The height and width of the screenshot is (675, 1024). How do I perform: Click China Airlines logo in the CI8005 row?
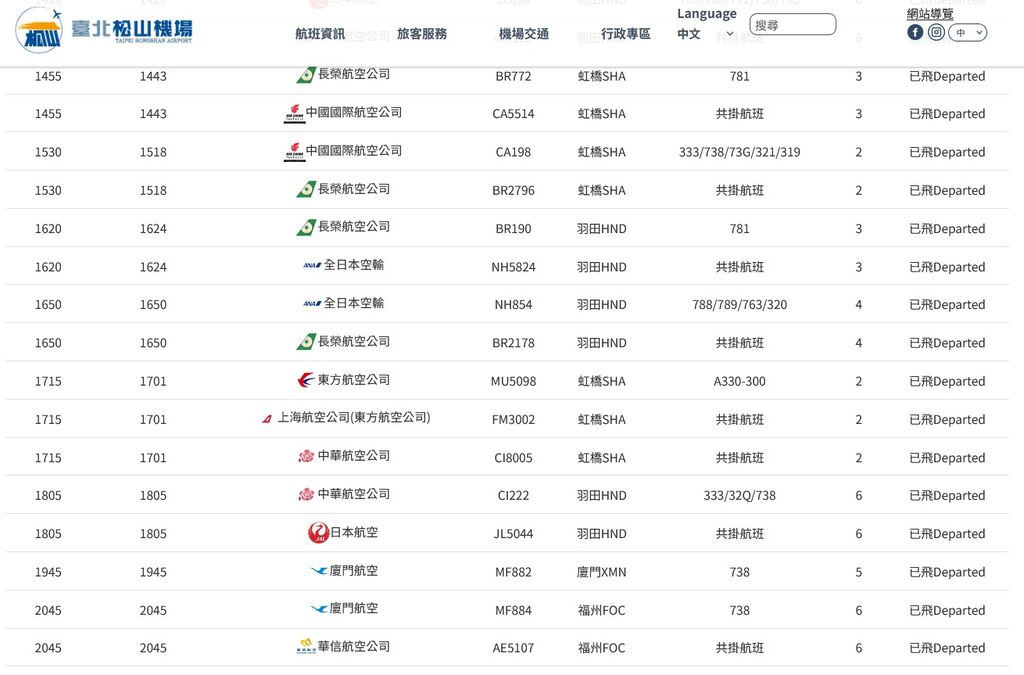[306, 456]
